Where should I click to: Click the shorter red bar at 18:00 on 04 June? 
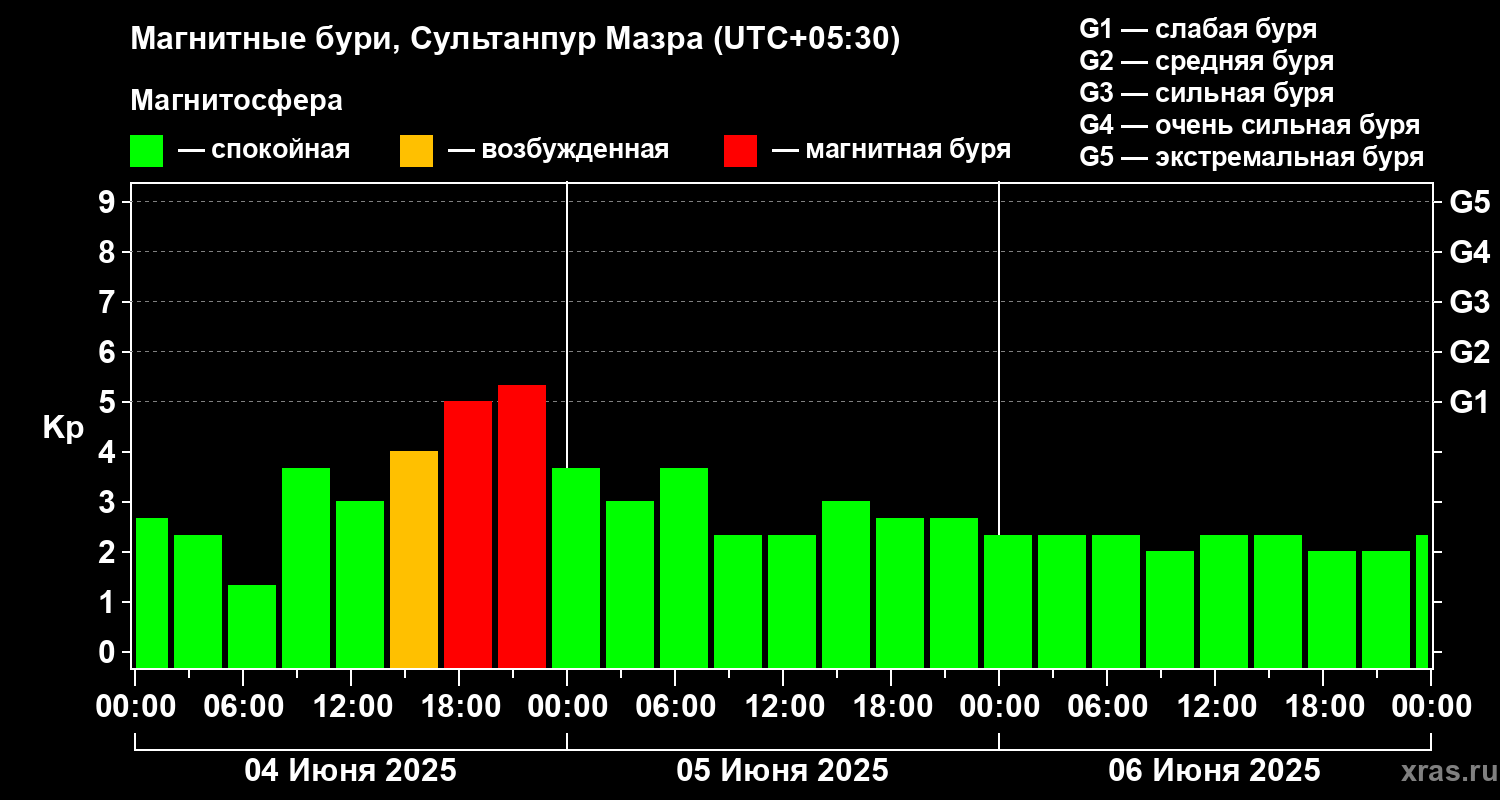(x=468, y=534)
